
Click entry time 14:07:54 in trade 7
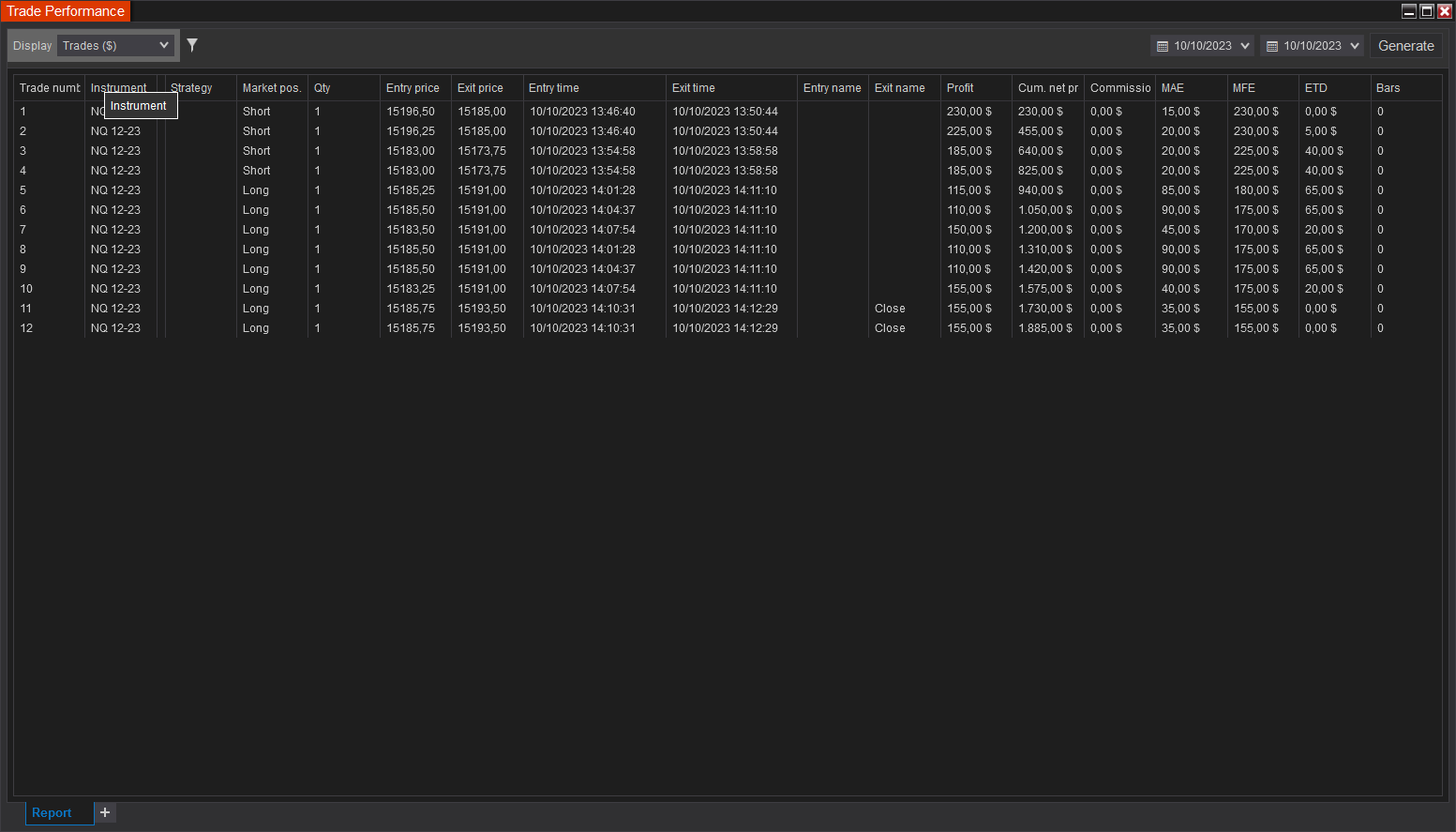click(x=582, y=230)
